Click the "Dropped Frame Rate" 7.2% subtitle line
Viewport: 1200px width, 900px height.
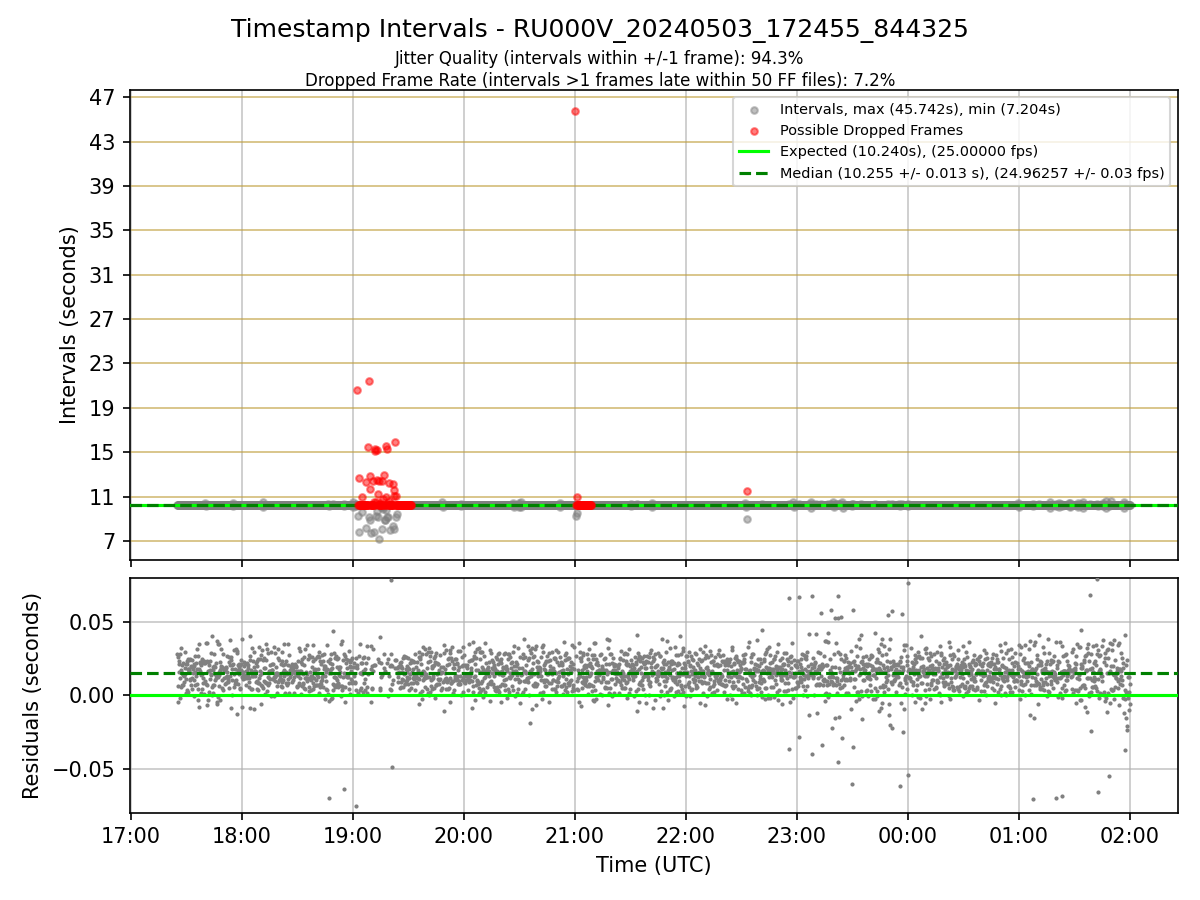(x=600, y=79)
